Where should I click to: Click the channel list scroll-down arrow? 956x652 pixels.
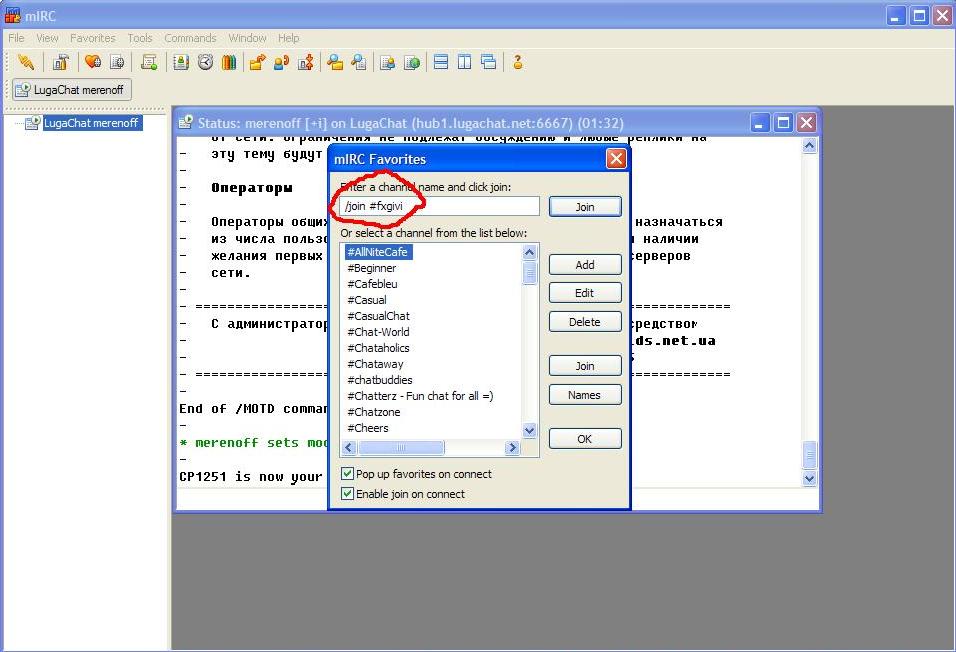(529, 430)
